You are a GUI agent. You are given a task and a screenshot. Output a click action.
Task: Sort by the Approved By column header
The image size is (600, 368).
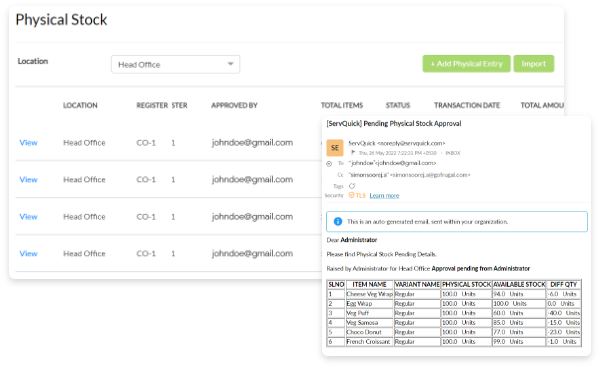[x=234, y=105]
